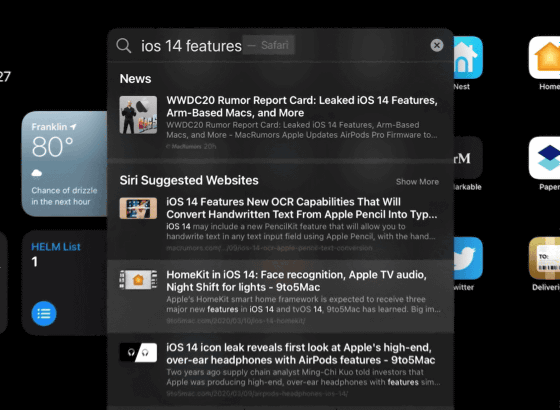
Task: Tap Show More for Siri Suggested Websites
Action: point(417,182)
